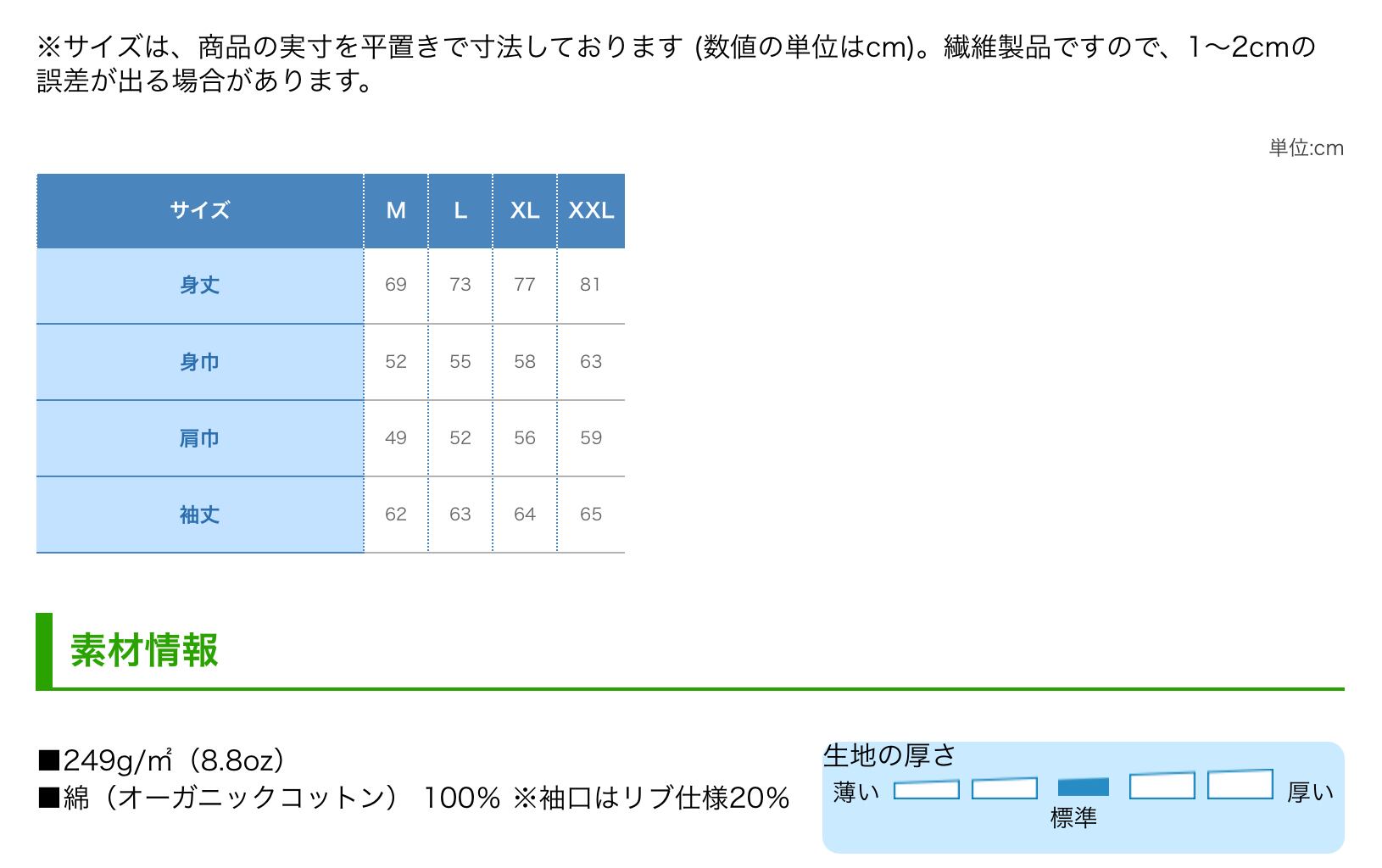Image resolution: width=1382 pixels, height=868 pixels.
Task: Select the 身丈 row label
Action: coord(200,285)
